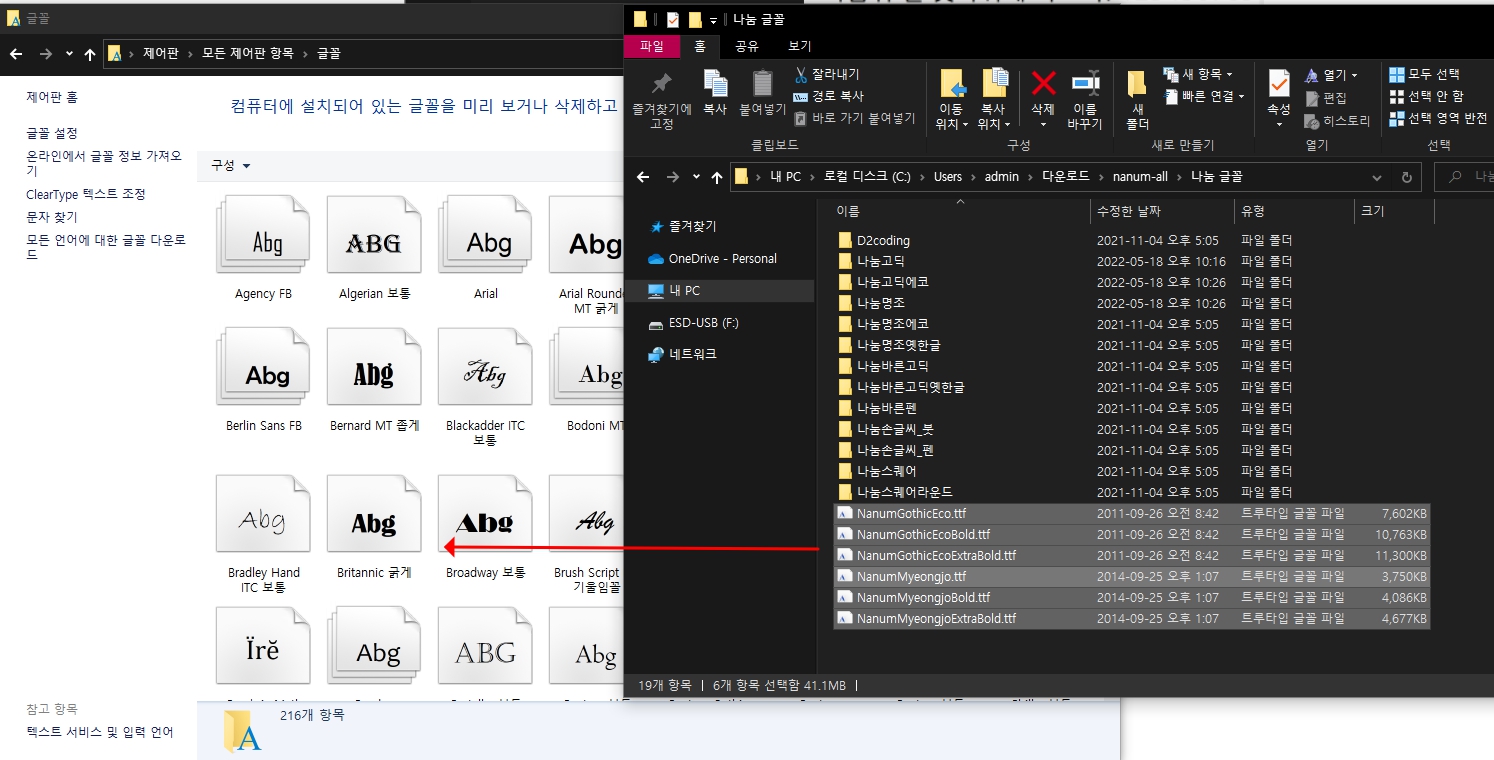Viewport: 1494px width, 760px height.
Task: Open 새 항목 (New item) dropdown
Action: [1198, 75]
